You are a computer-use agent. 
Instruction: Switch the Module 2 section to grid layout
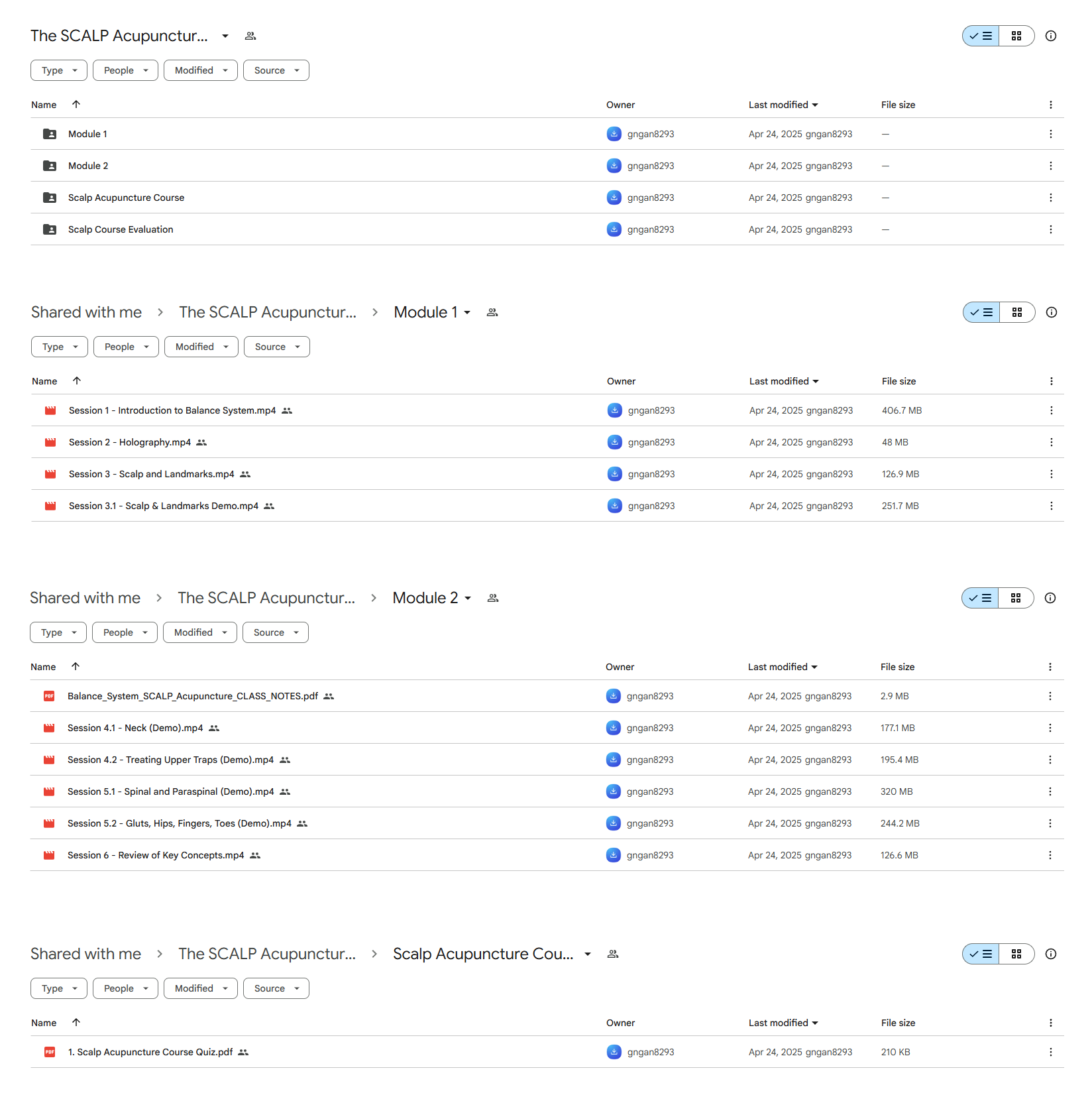[x=1016, y=598]
